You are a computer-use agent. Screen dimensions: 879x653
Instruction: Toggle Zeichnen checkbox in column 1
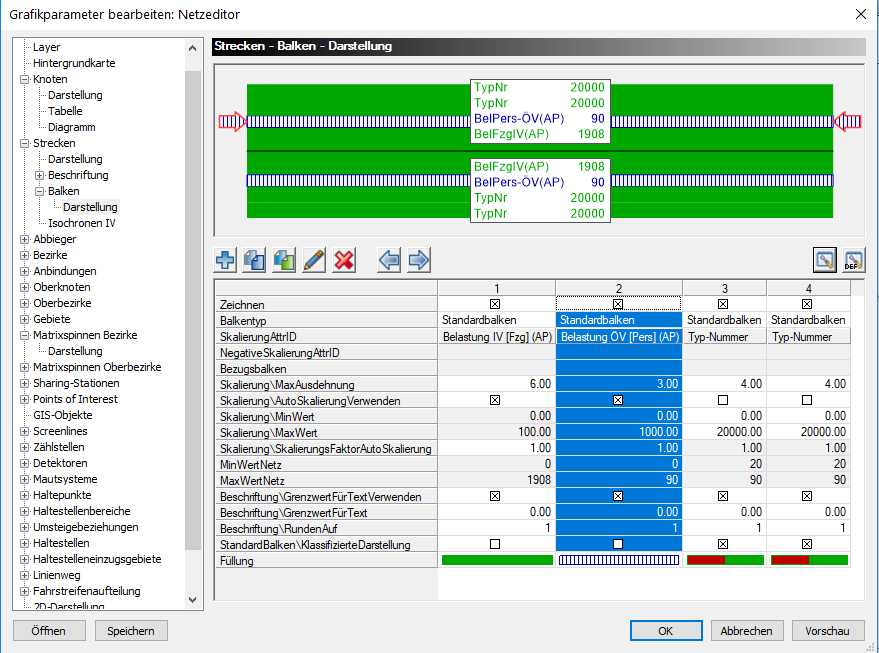496,304
